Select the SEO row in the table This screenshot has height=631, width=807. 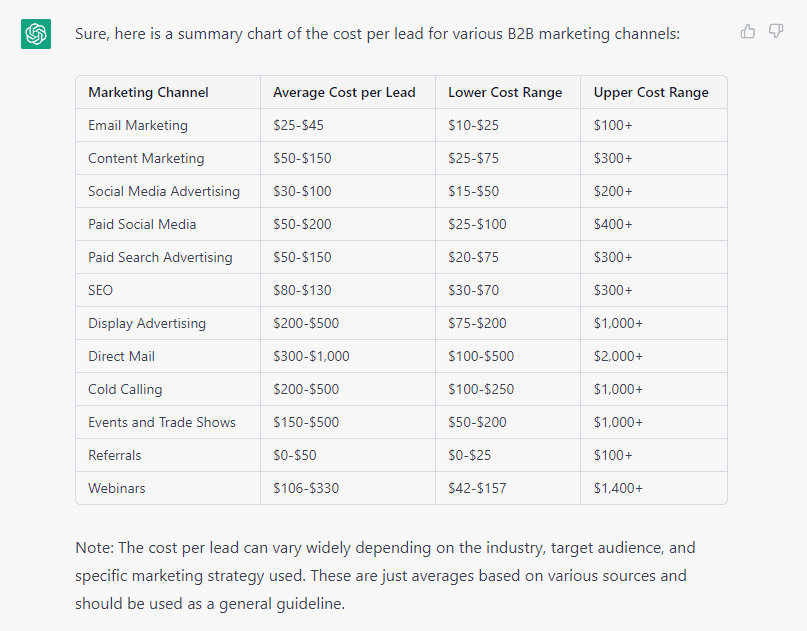100,290
